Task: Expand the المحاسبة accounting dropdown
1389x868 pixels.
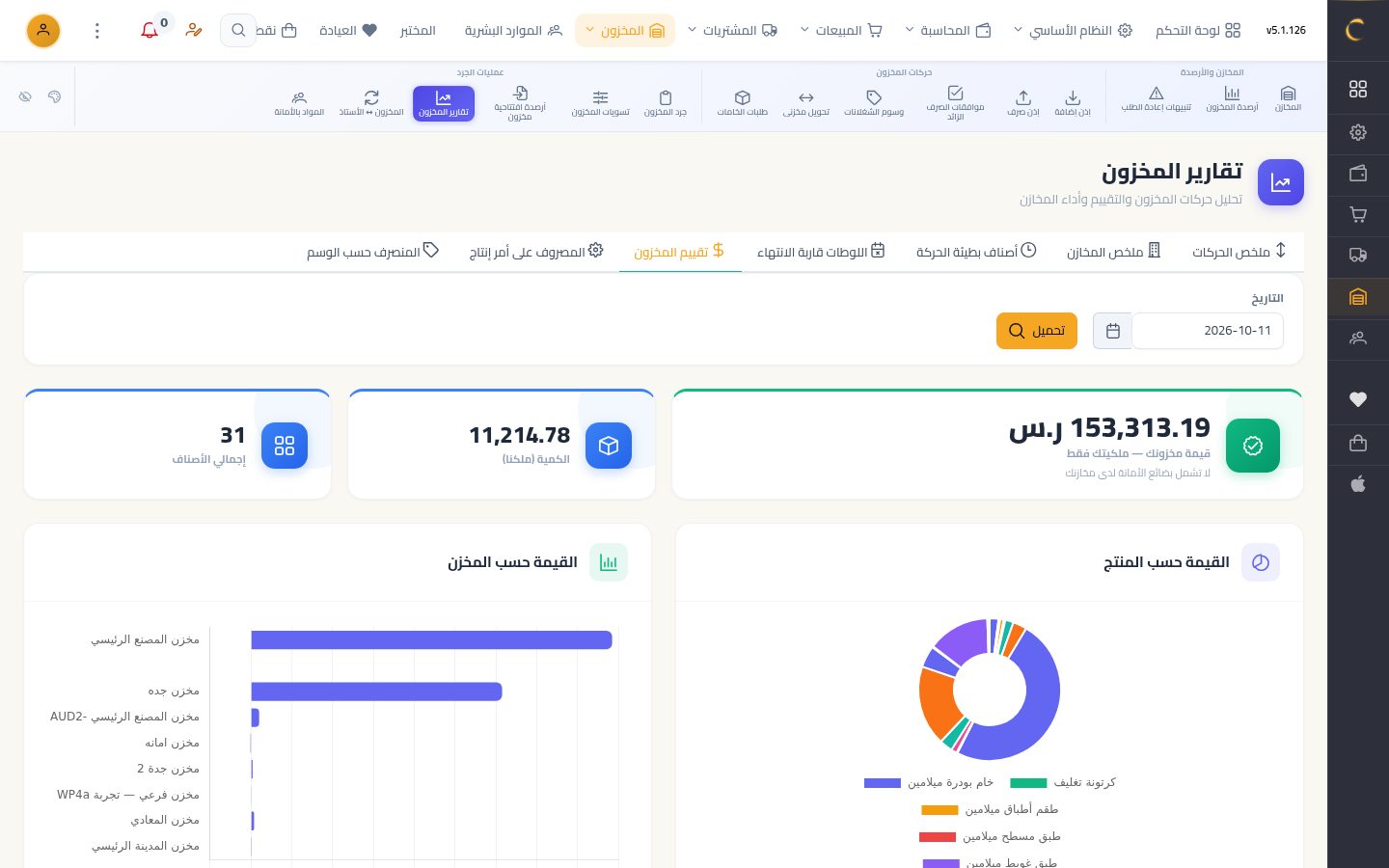Action: coord(948,31)
